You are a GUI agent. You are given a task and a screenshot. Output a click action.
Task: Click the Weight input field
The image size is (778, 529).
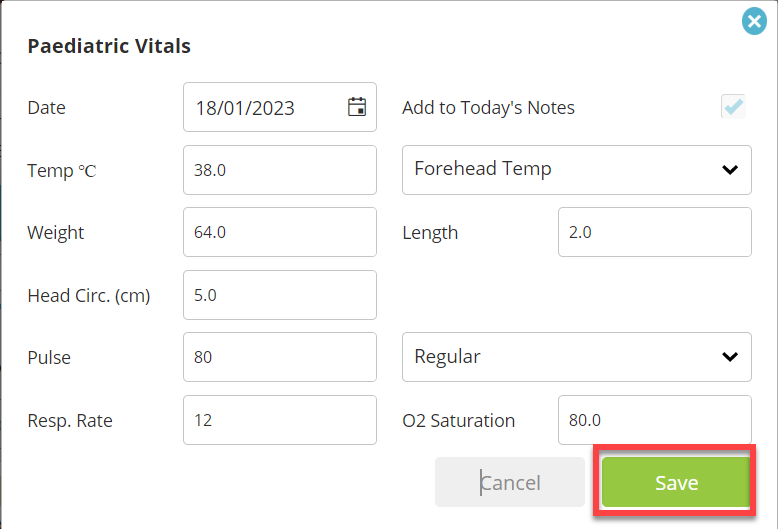(280, 232)
